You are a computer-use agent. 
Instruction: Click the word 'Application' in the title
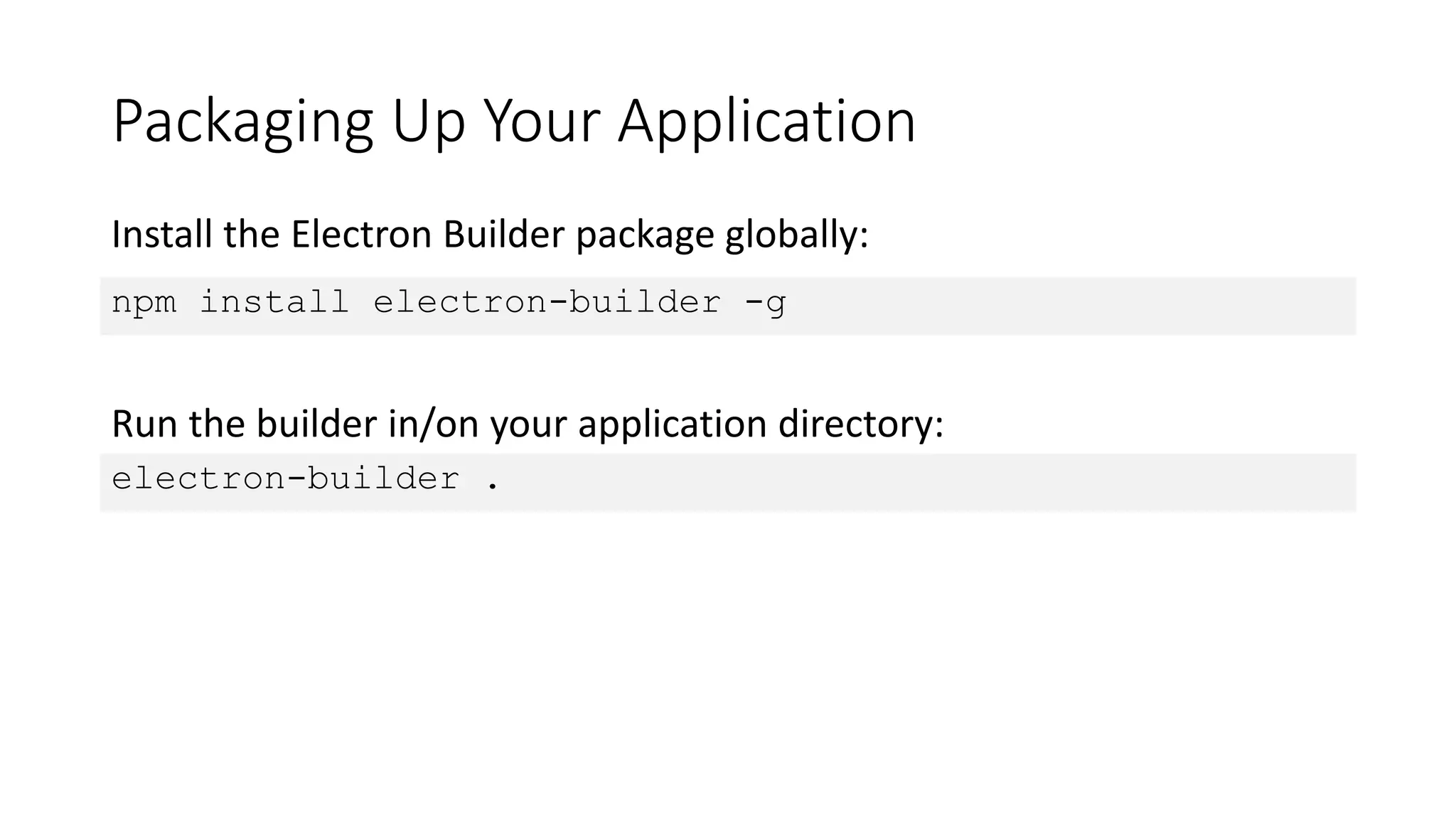point(766,122)
